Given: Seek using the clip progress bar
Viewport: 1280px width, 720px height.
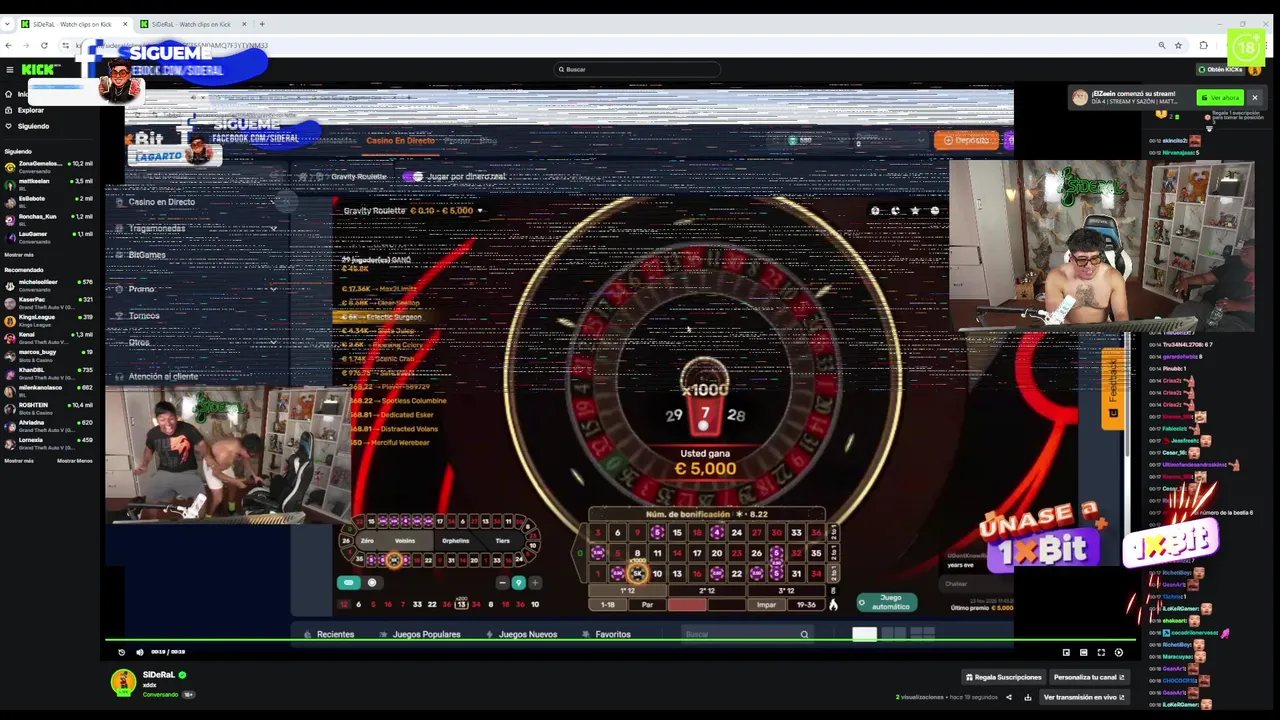Looking at the screenshot, I should [x=620, y=640].
